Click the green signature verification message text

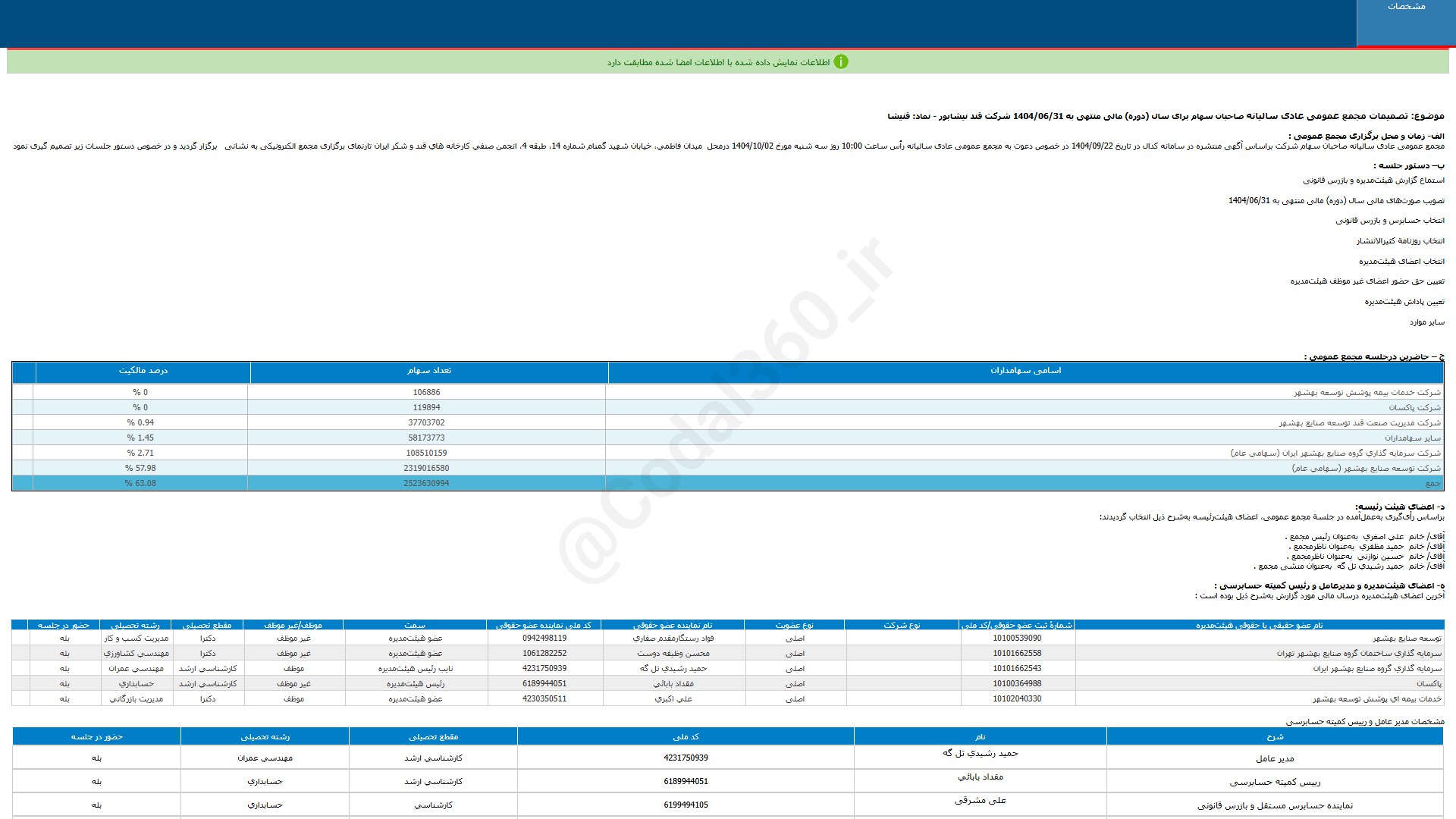tap(717, 62)
